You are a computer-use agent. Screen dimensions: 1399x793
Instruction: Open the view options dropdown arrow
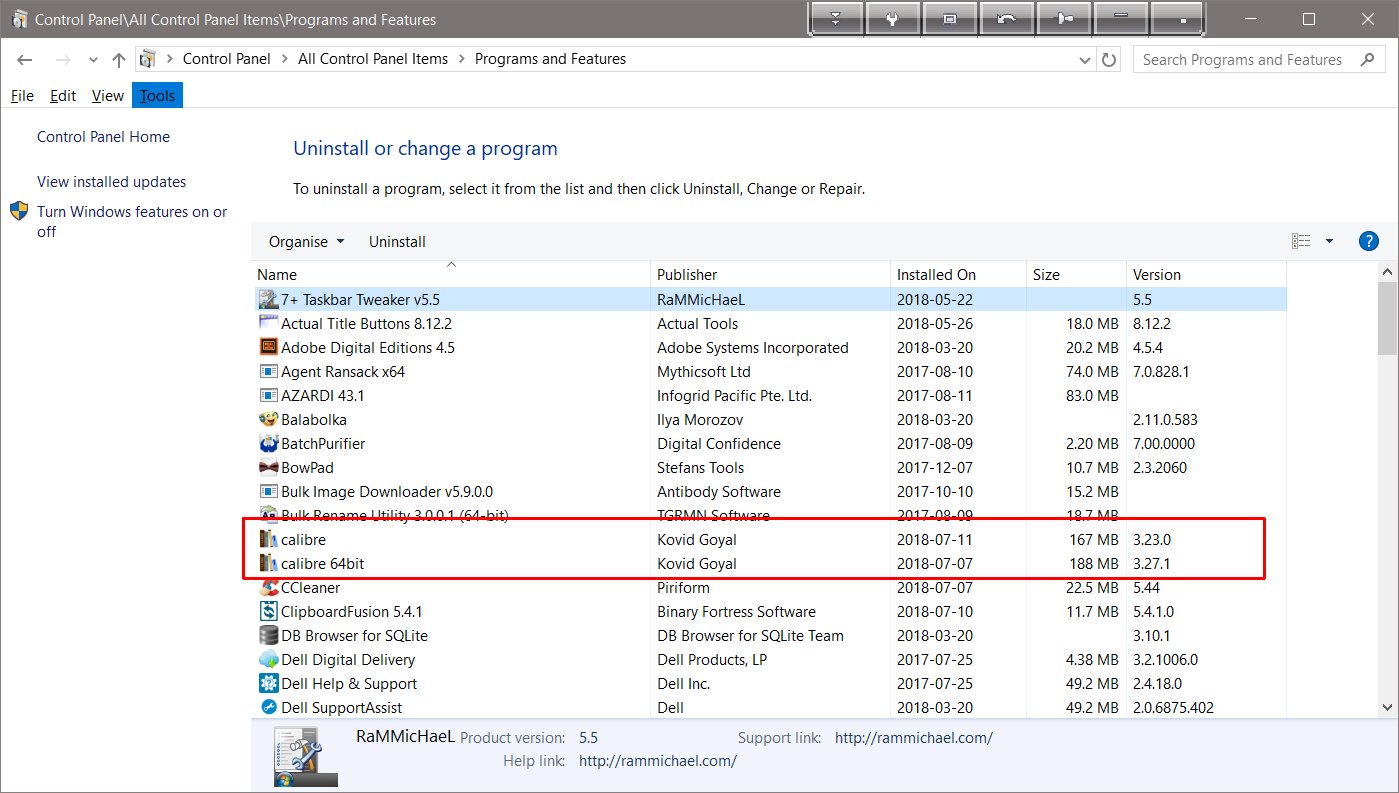coord(1329,241)
